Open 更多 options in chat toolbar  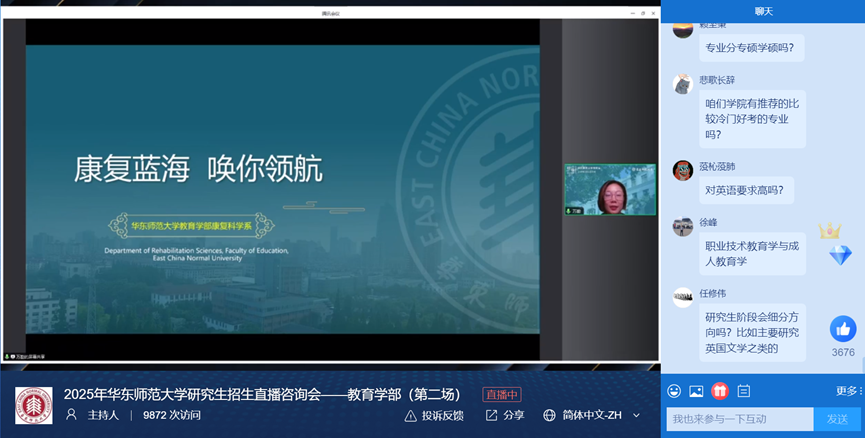point(848,391)
